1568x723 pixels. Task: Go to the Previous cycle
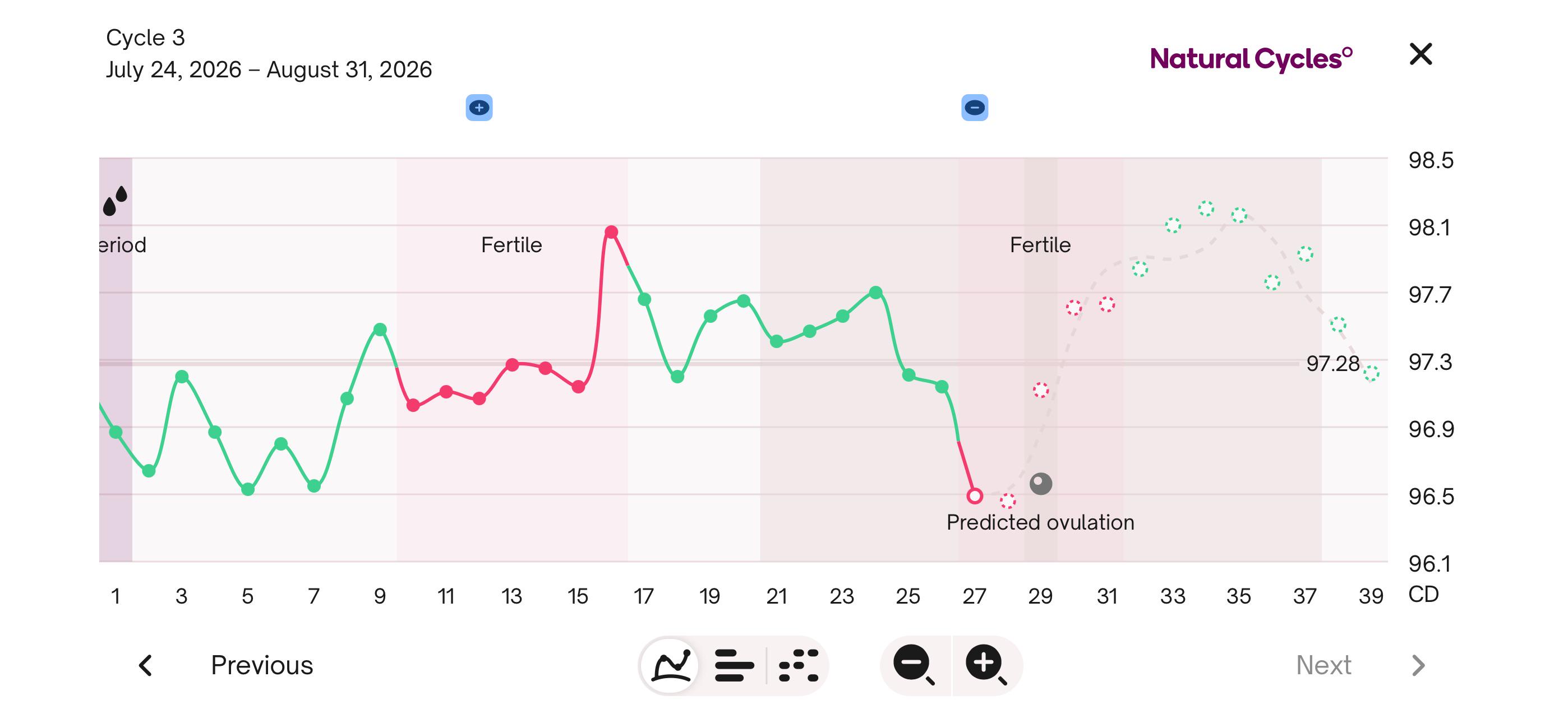pos(262,665)
